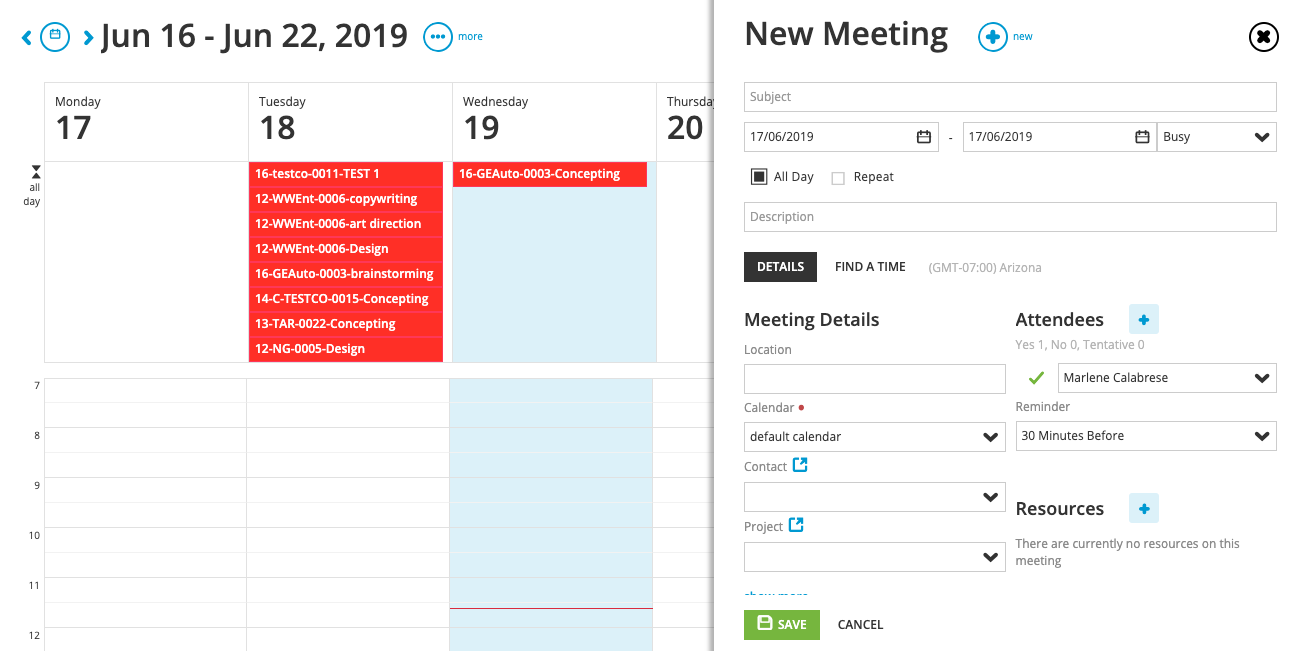
Task: Click the green SAVE button
Action: pyautogui.click(x=782, y=624)
